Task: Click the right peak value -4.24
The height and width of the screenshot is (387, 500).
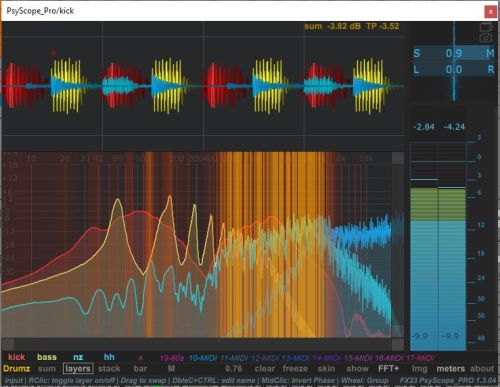Action: coord(454,127)
